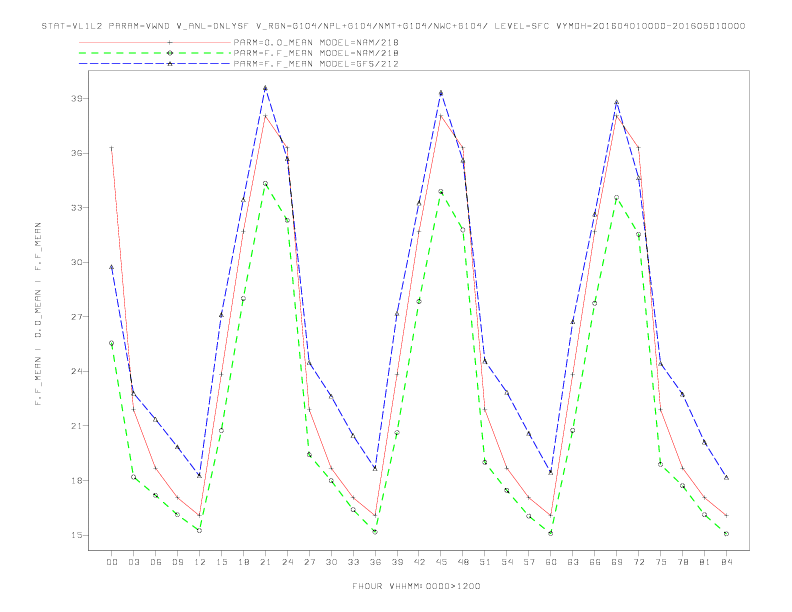Click x-axis forecast hour label 81
Image resolution: width=792 pixels, height=612 pixels.
[705, 562]
